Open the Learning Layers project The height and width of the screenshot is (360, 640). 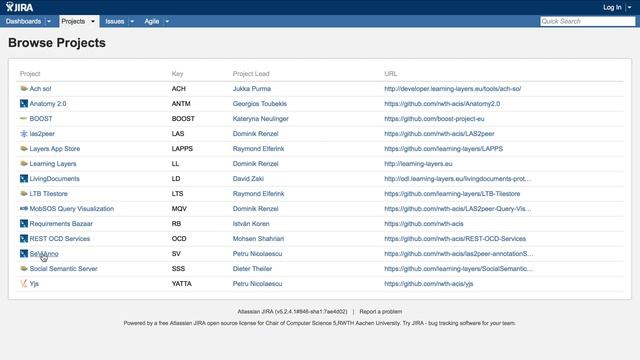pyautogui.click(x=53, y=164)
